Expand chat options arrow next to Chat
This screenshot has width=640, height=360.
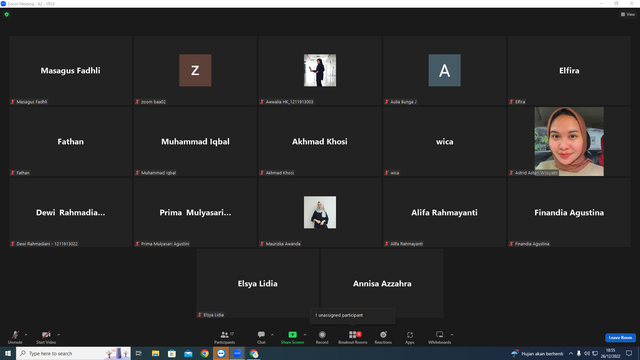(x=272, y=335)
